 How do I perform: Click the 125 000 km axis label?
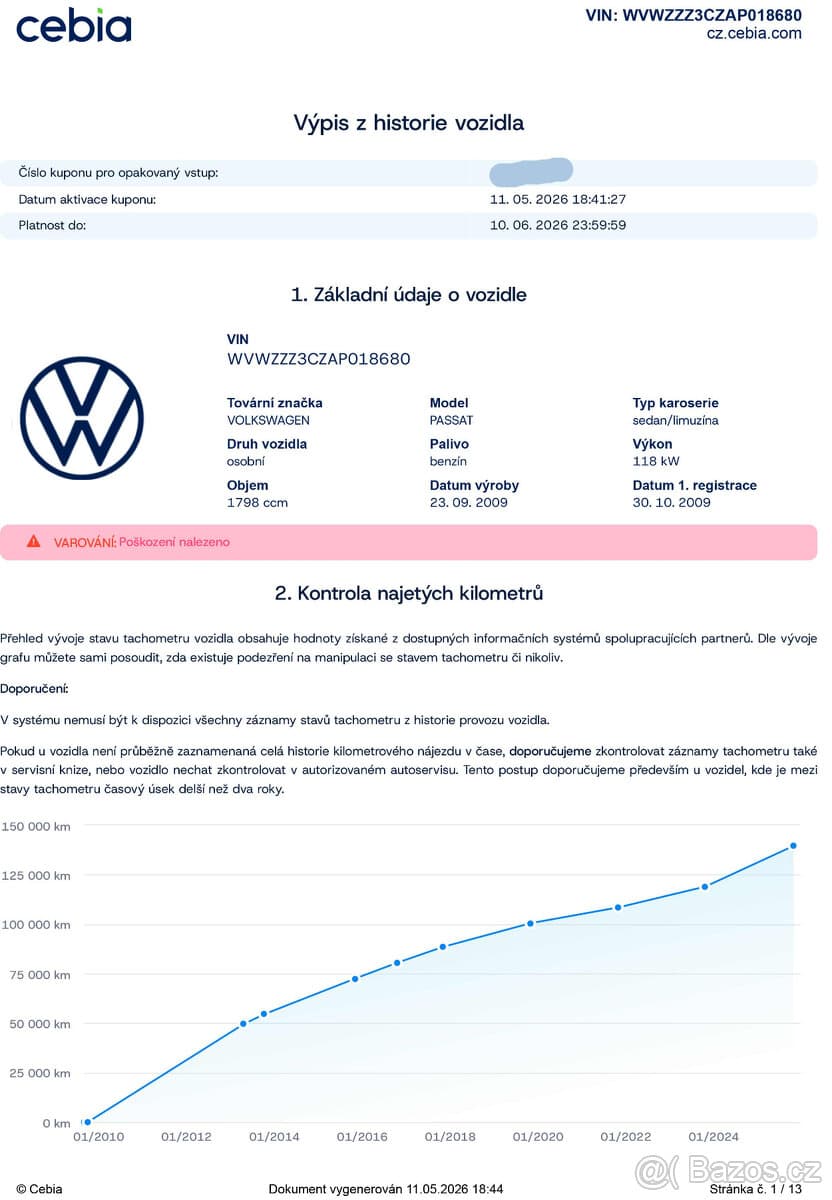[36, 876]
